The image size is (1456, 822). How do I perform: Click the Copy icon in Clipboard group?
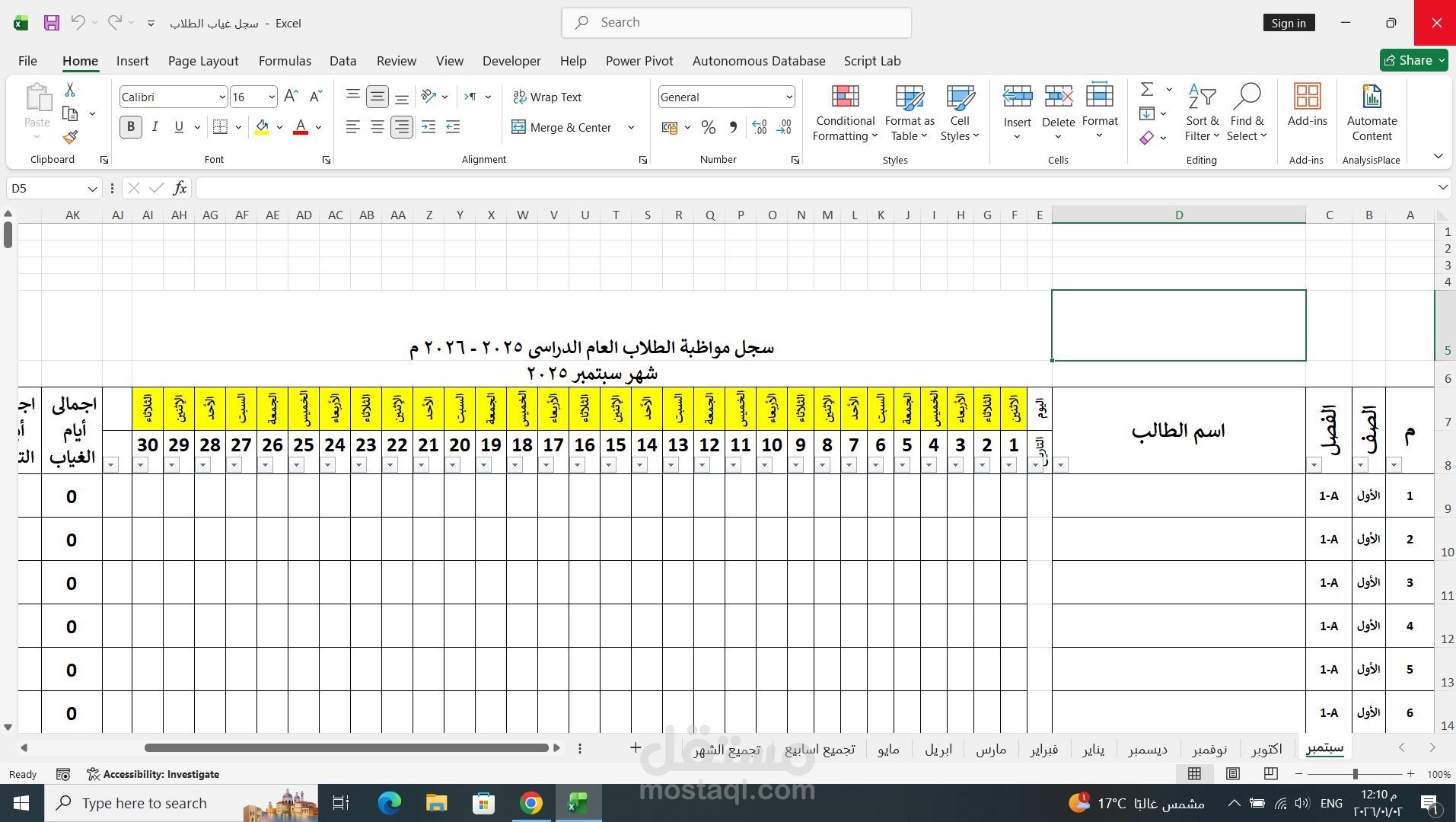click(70, 114)
